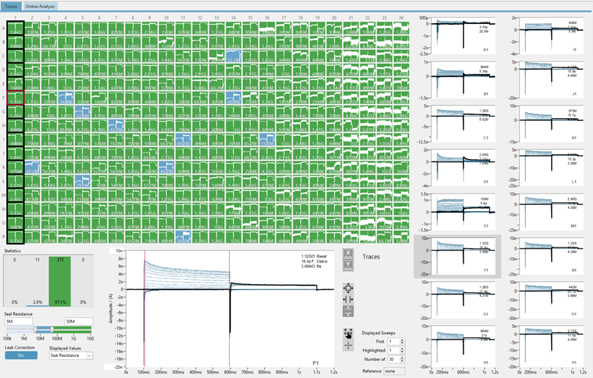Select blue well K2 in the plate grid
Image resolution: width=593 pixels, height=378 pixels.
32,168
